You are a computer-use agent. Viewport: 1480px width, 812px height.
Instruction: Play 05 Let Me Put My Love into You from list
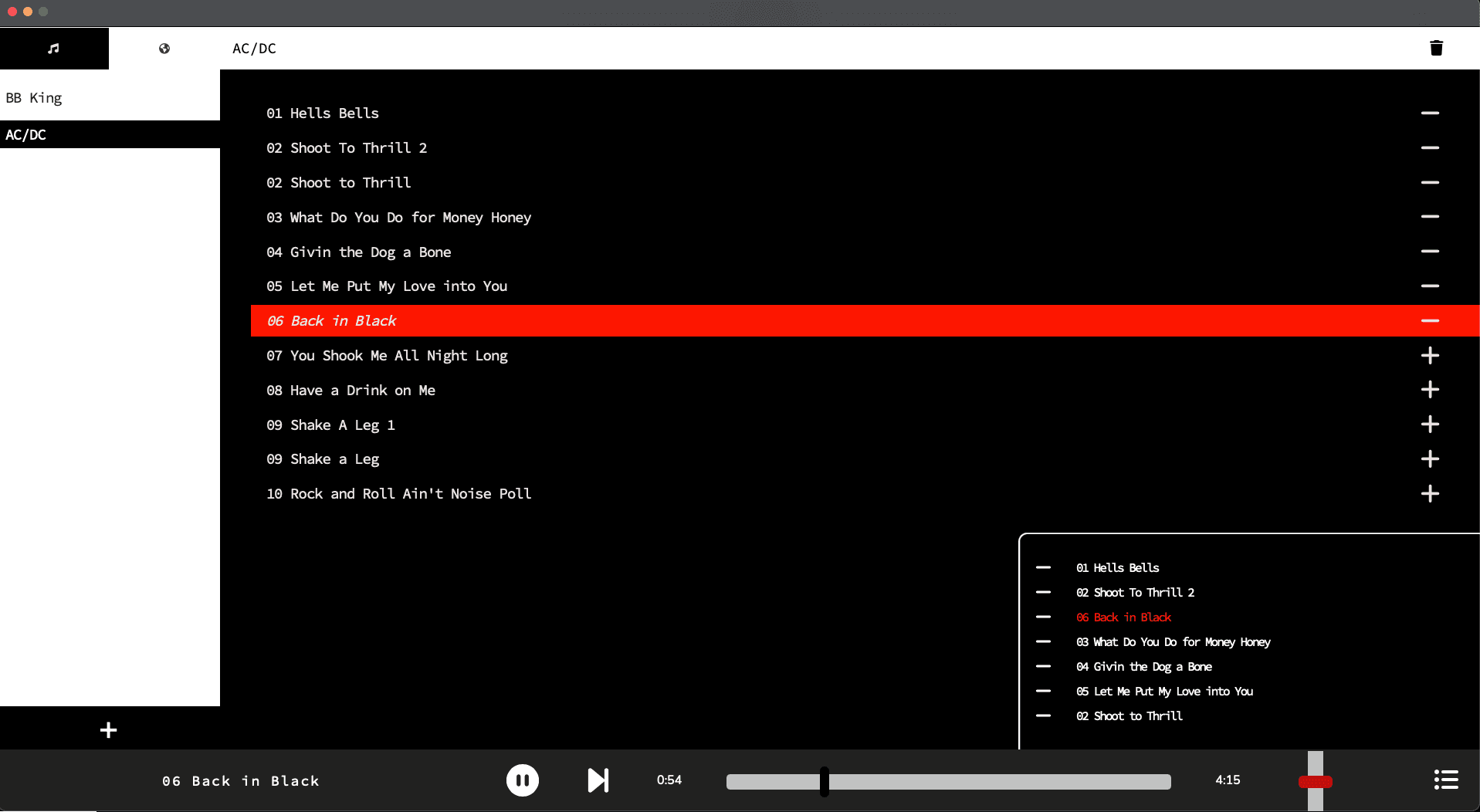[x=387, y=286]
